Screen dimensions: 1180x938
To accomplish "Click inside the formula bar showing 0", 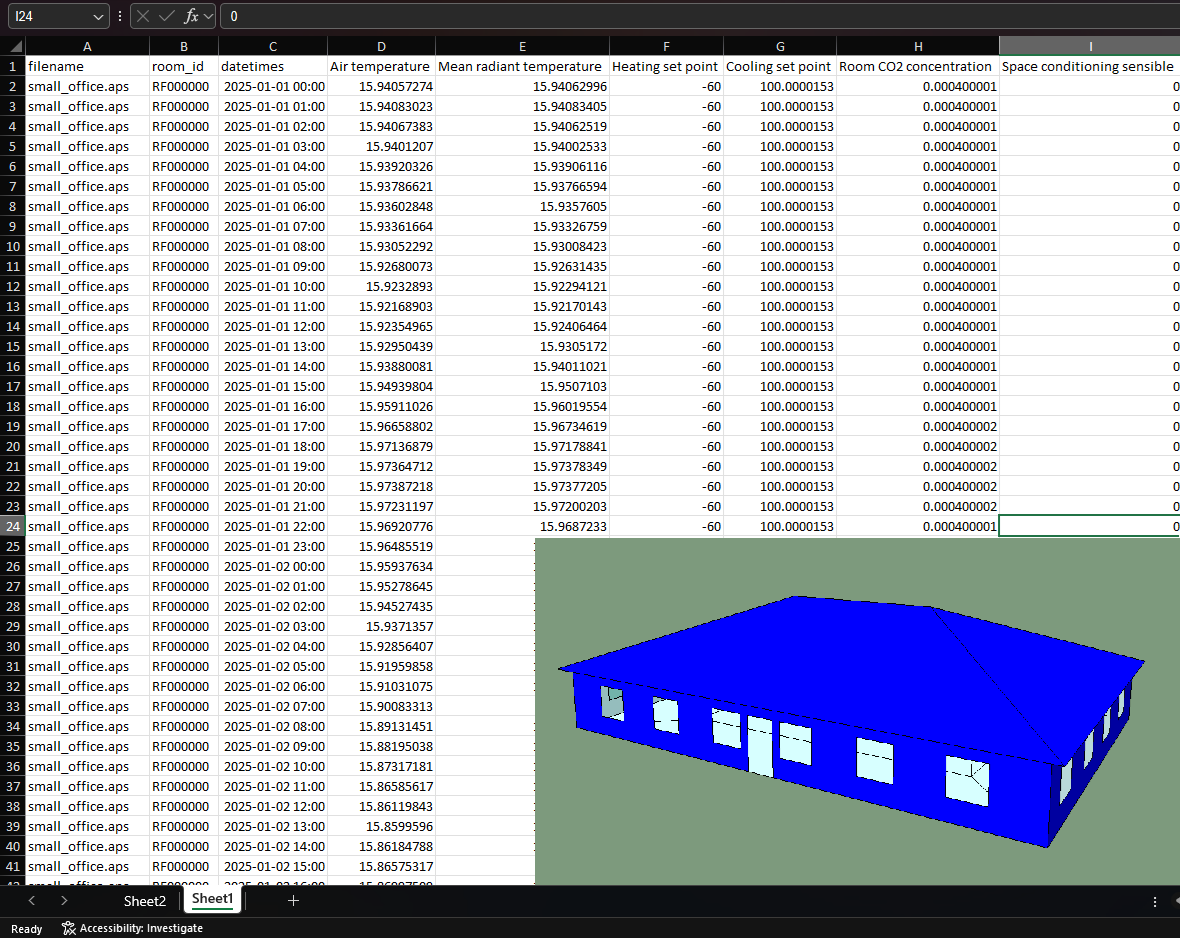I will tap(400, 16).
